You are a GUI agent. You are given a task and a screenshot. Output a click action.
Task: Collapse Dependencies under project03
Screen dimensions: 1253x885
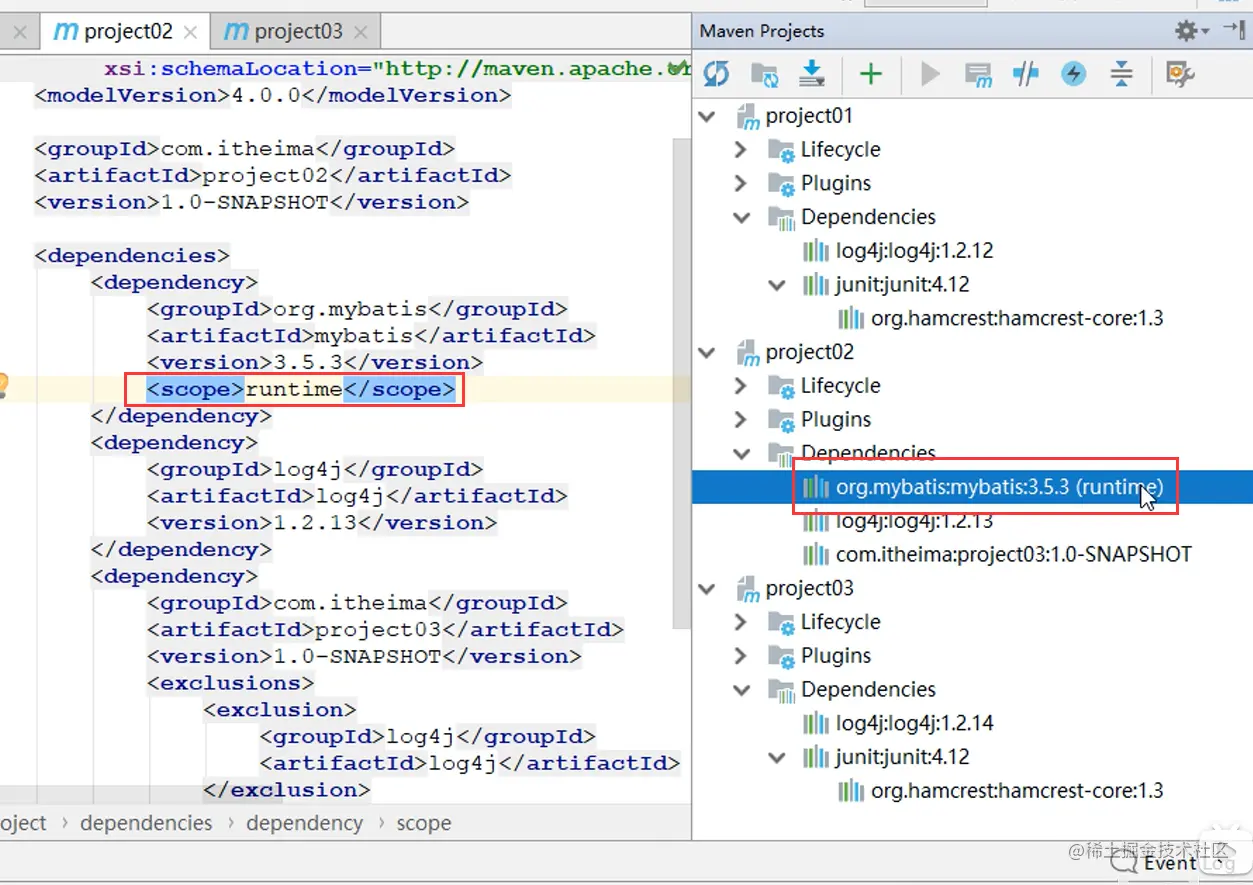point(741,689)
